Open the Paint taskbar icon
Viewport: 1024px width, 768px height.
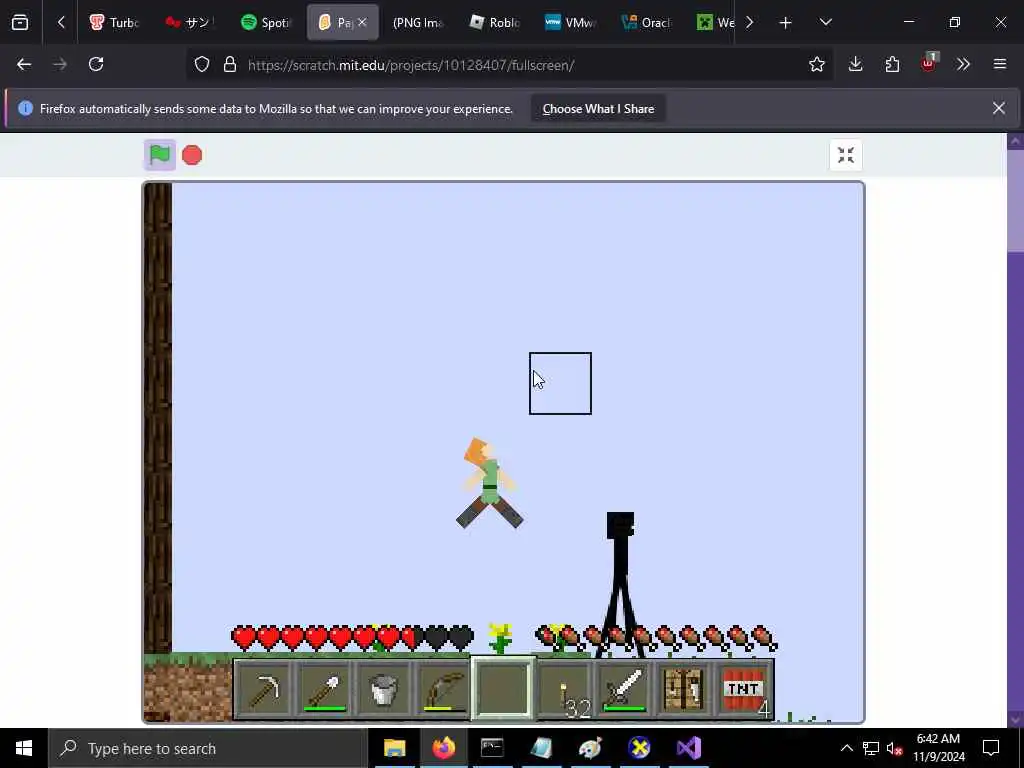coord(590,748)
